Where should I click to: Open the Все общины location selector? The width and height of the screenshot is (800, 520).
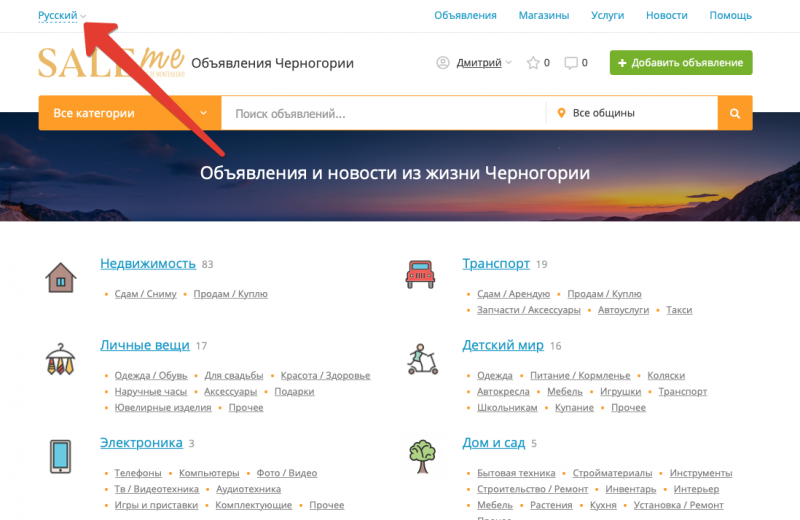click(x=632, y=114)
